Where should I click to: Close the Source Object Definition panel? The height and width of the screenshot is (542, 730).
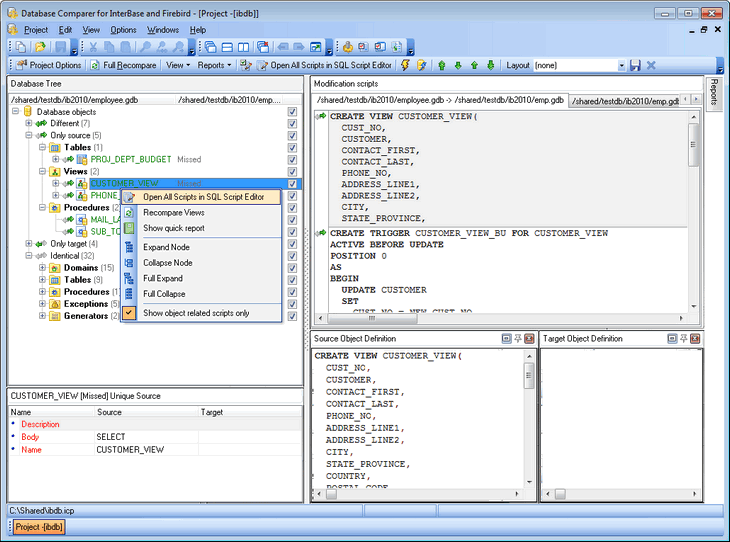click(529, 339)
